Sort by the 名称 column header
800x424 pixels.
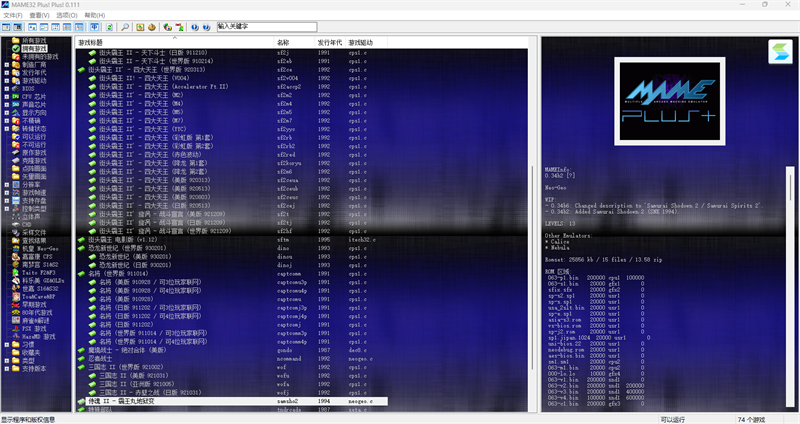[294, 42]
